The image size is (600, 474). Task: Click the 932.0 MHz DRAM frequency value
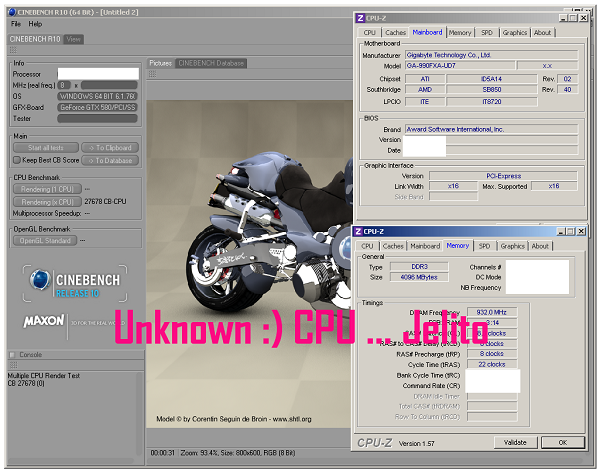(492, 312)
